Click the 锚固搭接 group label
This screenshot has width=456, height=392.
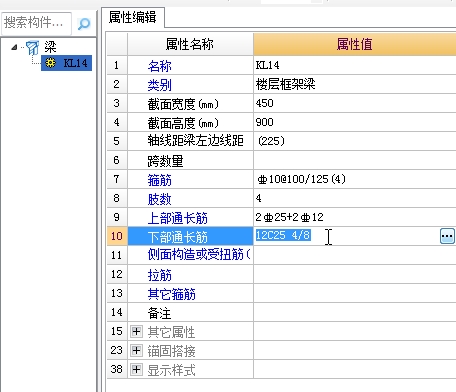[x=172, y=351]
